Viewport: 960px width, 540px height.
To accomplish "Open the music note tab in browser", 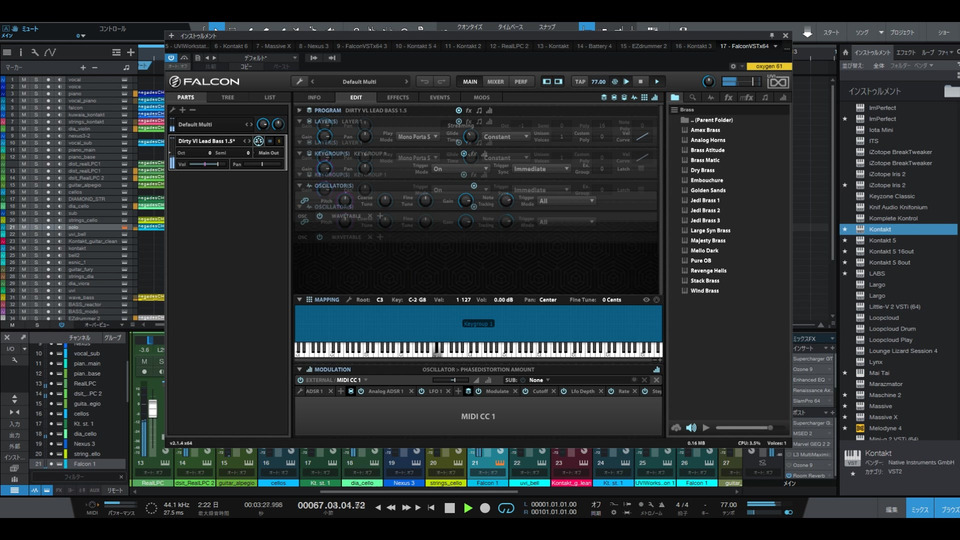I will 765,97.
